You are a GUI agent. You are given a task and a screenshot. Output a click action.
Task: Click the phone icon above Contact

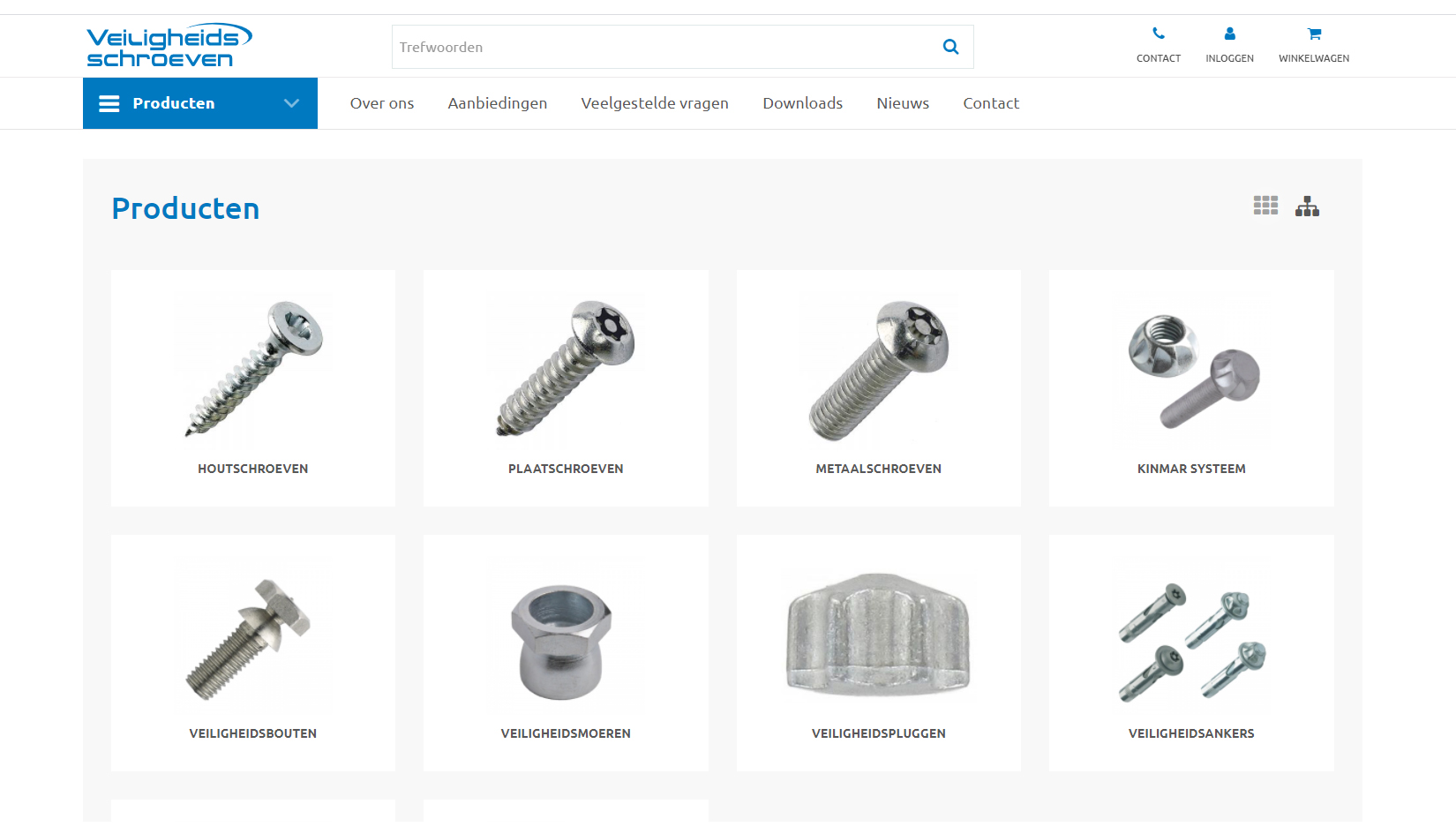tap(1158, 33)
